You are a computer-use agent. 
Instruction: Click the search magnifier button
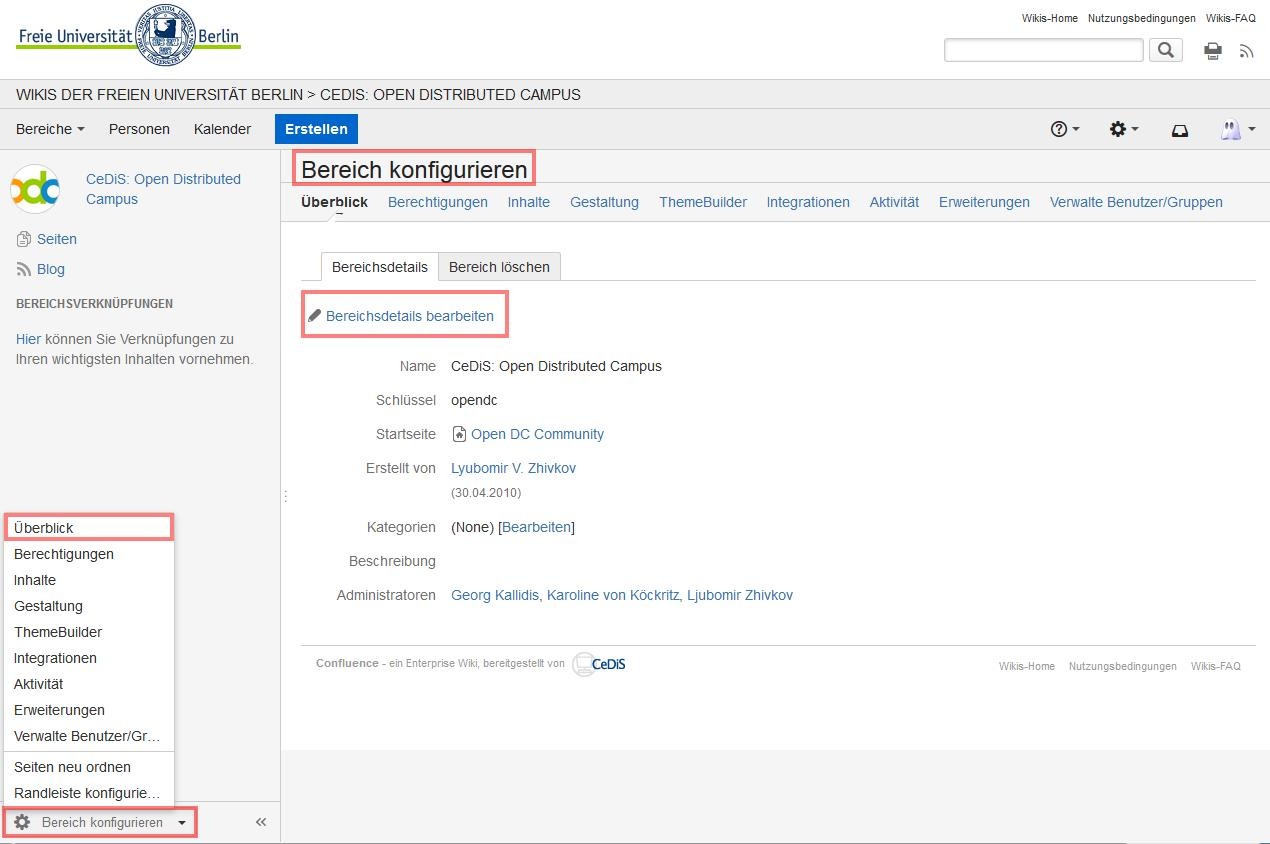pos(1166,50)
